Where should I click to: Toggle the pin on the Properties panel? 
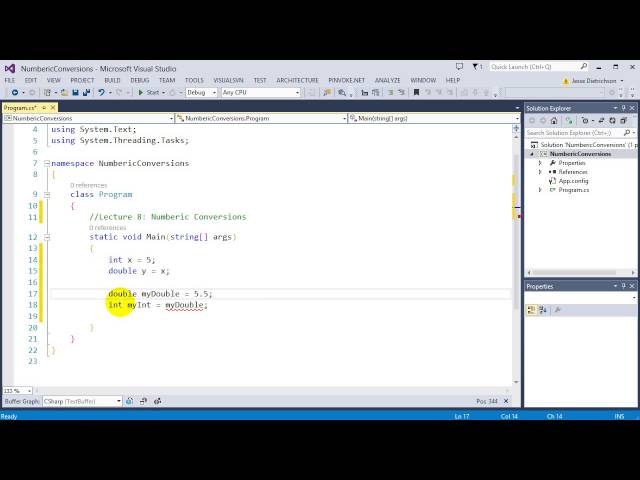[623, 286]
